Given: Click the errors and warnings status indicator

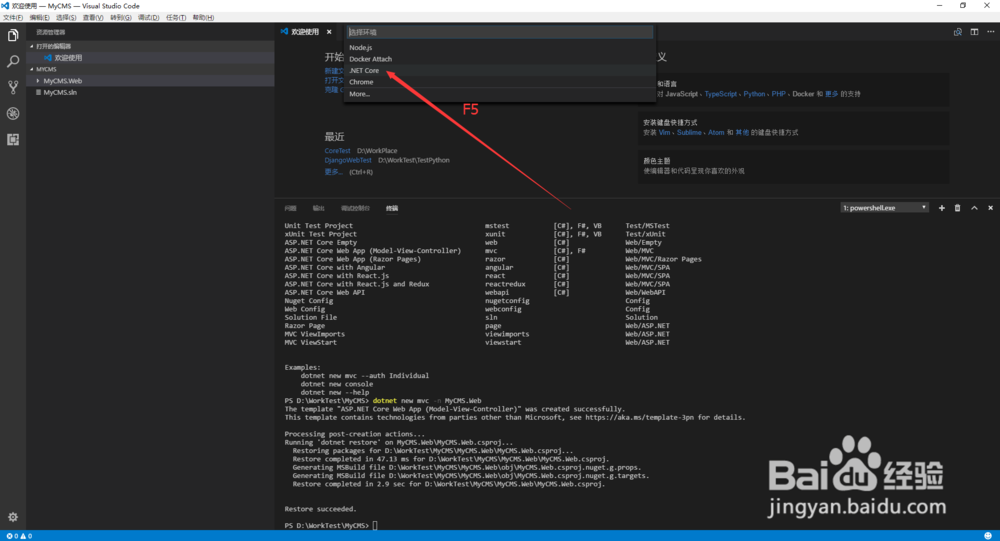Looking at the screenshot, I should (x=19, y=536).
